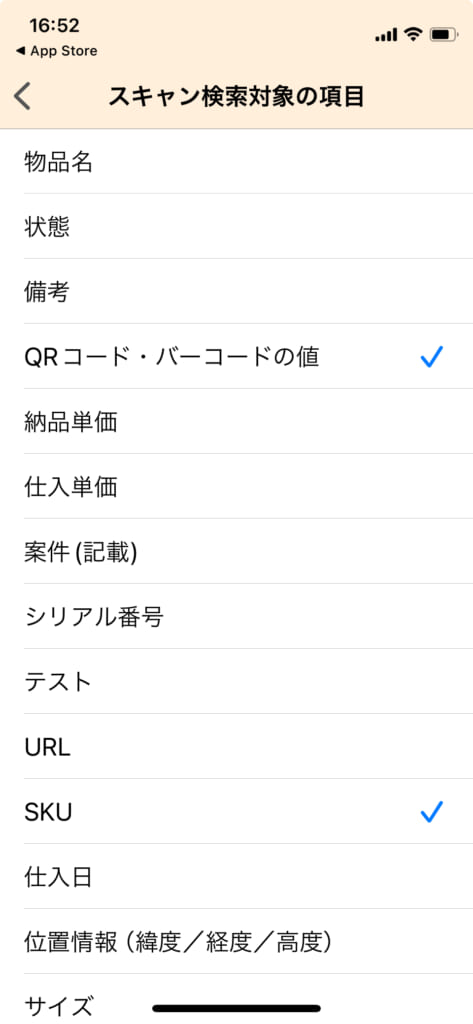Return to App Store via breadcrumb
This screenshot has height=1024, width=473.
pyautogui.click(x=56, y=51)
